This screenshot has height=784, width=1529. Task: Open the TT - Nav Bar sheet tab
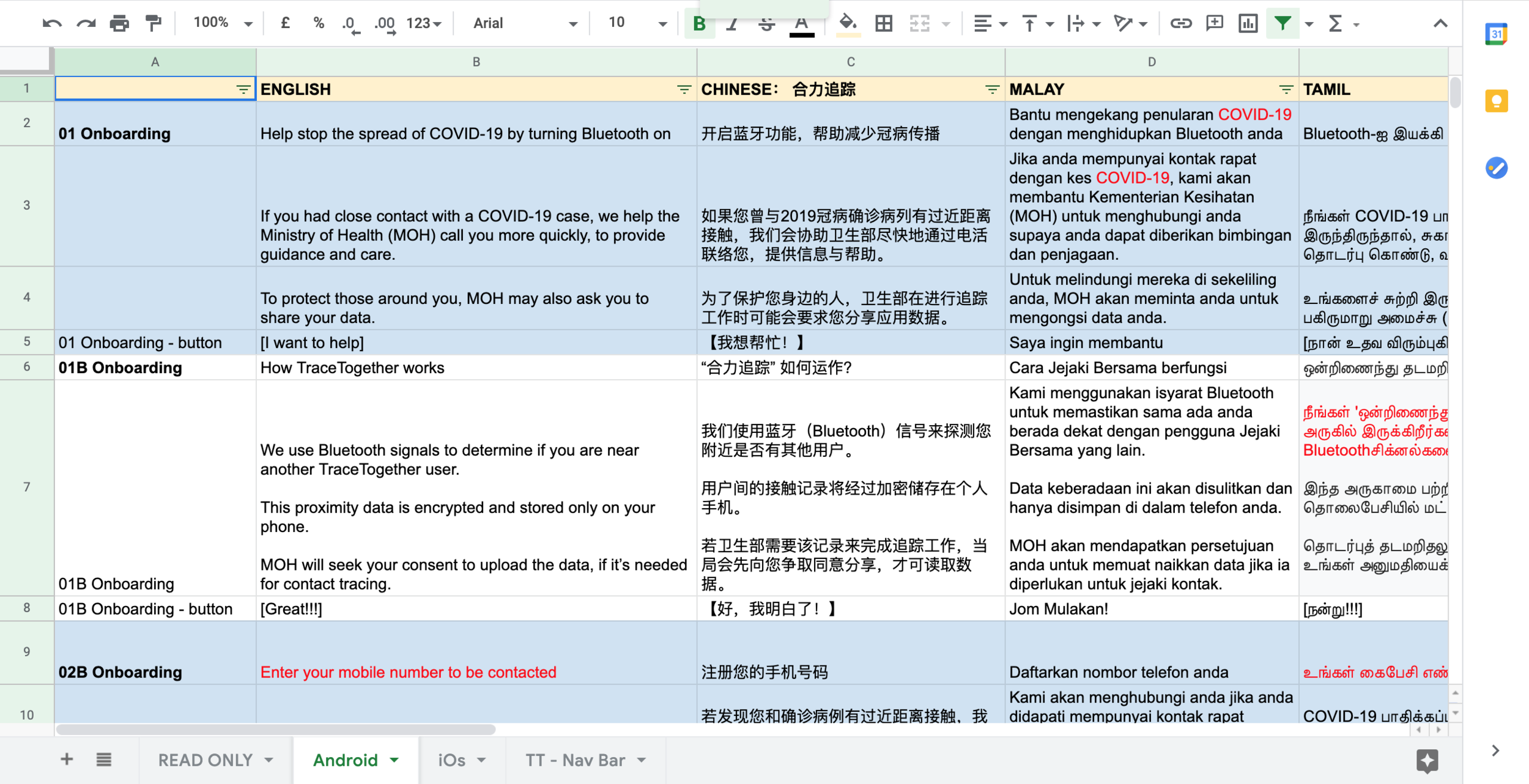pyautogui.click(x=586, y=760)
